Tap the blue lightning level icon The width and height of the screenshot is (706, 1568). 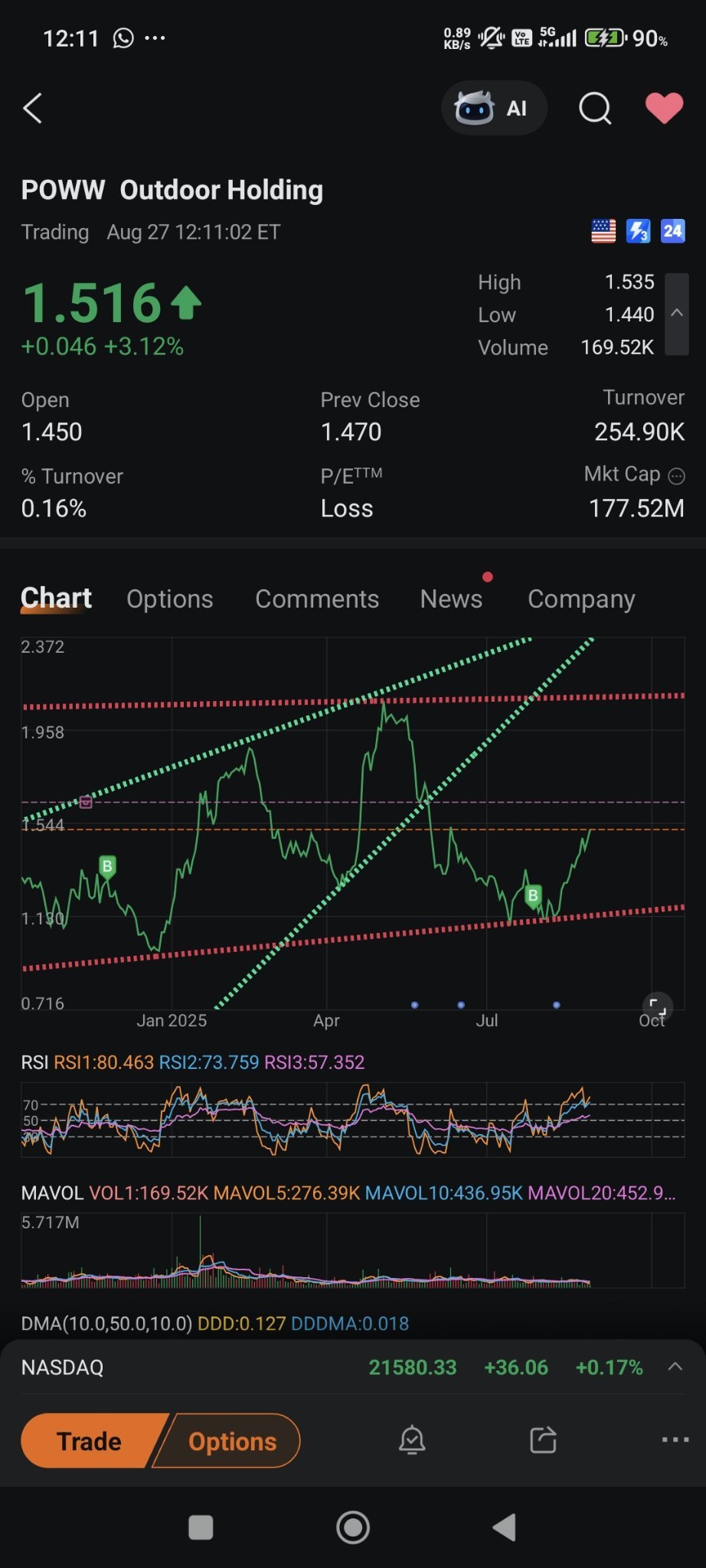[x=638, y=231]
